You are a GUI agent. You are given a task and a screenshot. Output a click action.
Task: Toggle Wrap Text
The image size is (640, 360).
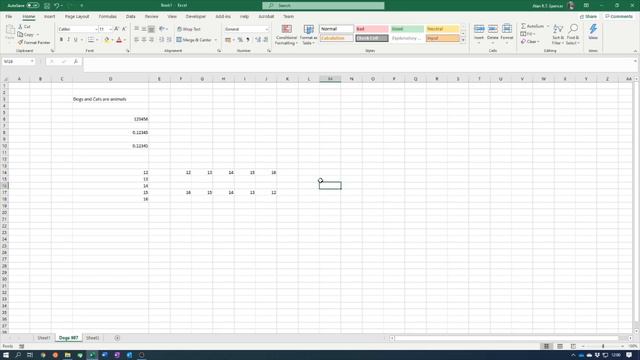point(189,29)
